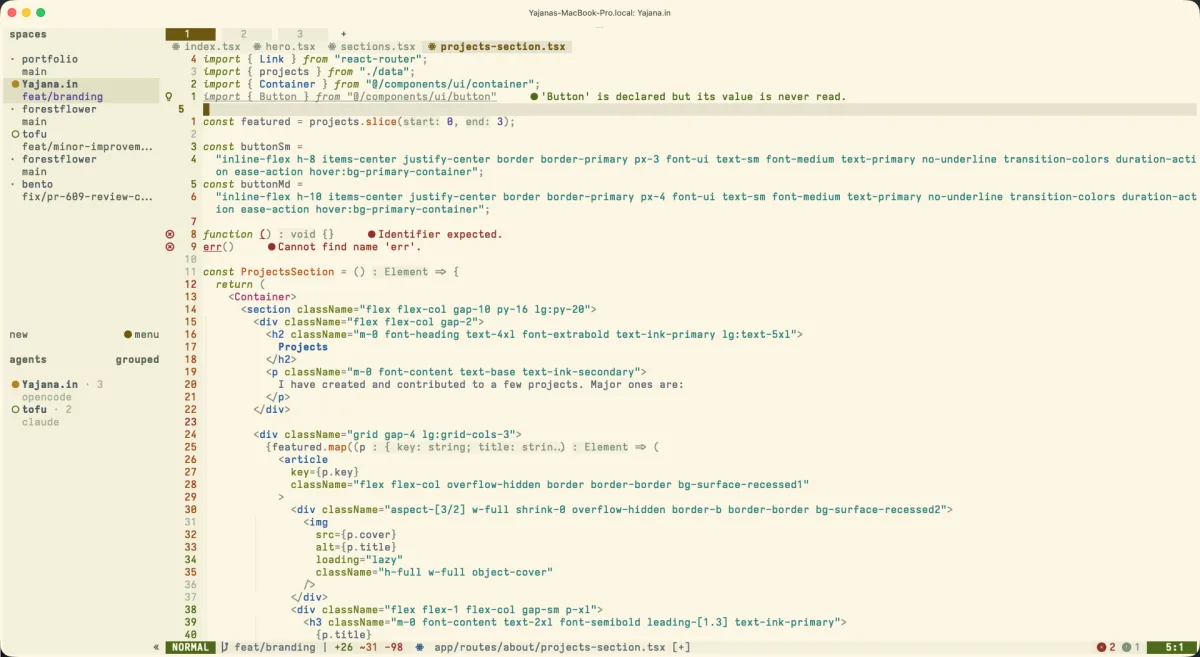
Task: Click the orange dot beside Yajana.in in agents
Action: [15, 384]
